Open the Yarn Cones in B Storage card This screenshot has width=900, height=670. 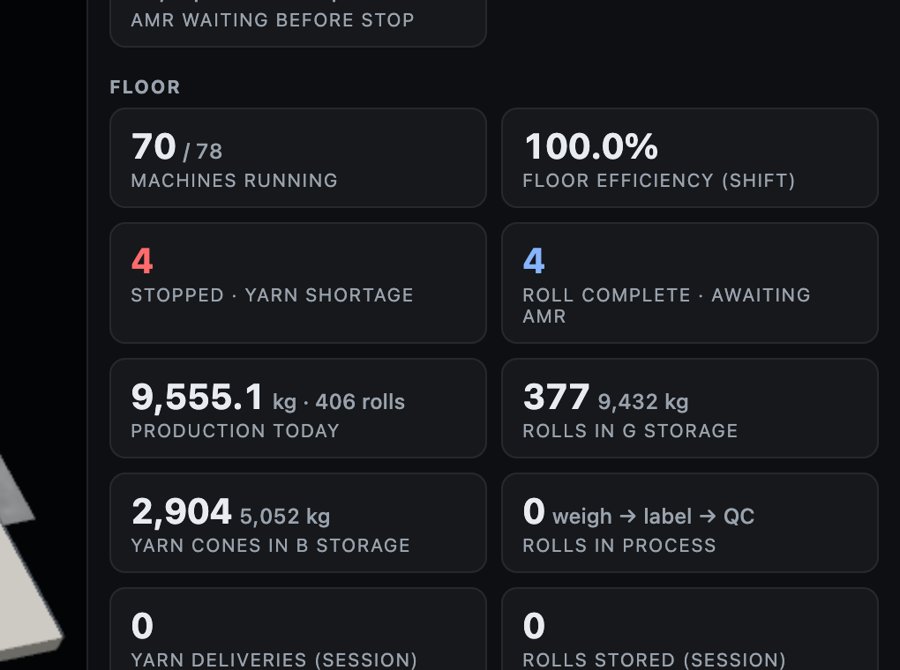coord(298,522)
